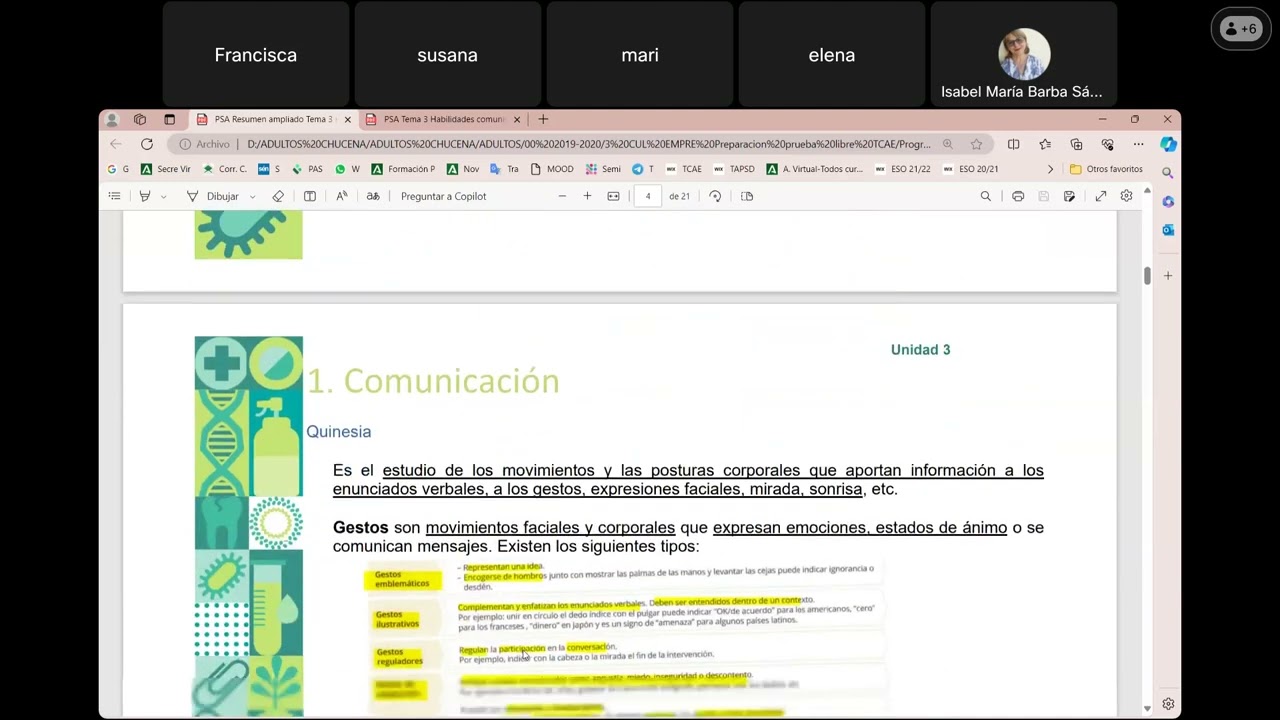1280x720 pixels.
Task: Open the browser profile icon
Action: tap(112, 119)
